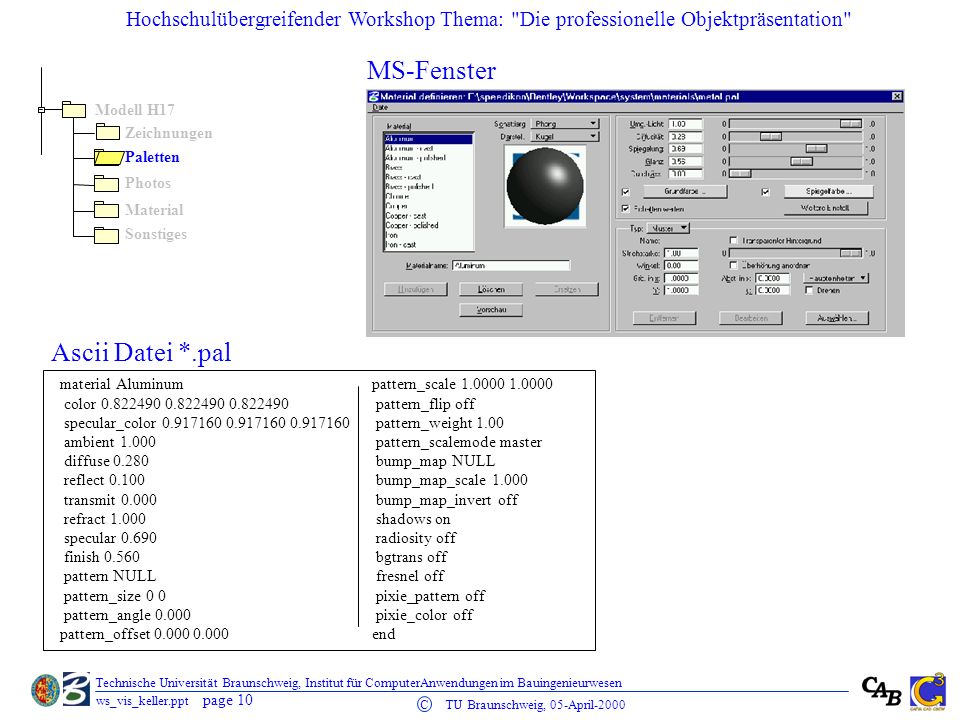The image size is (960, 720).
Task: Click the Sonstiges folder icon
Action: tap(107, 235)
